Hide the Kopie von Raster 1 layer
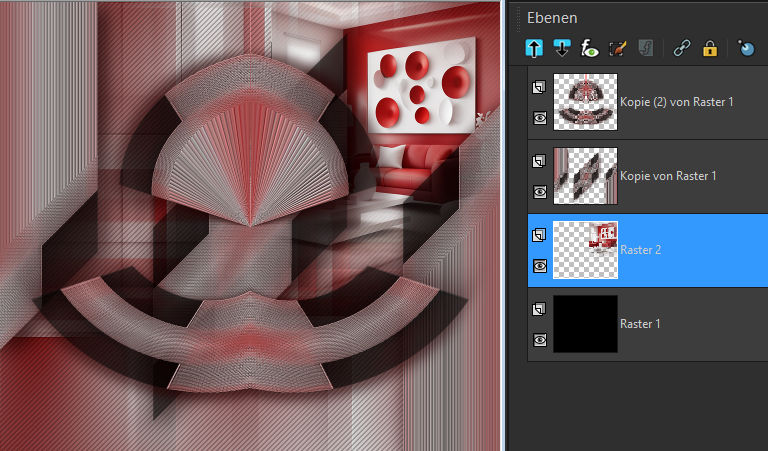This screenshot has height=451, width=768. click(x=540, y=192)
